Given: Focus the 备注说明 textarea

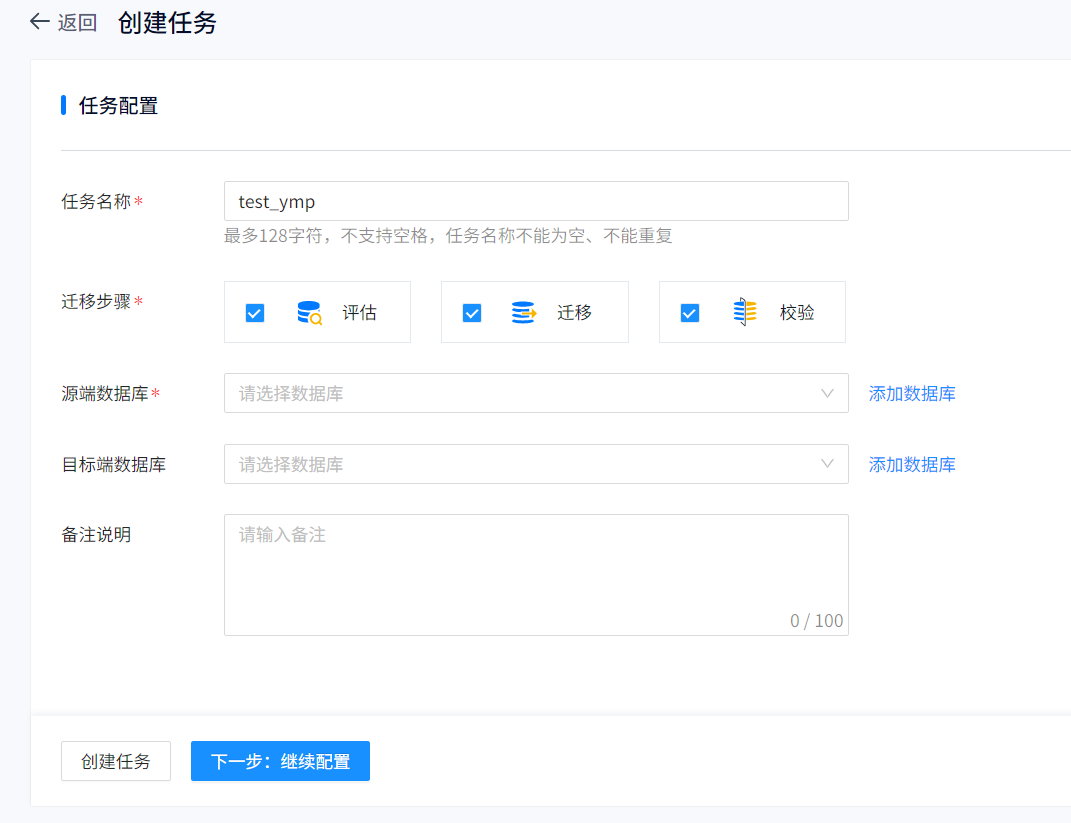Looking at the screenshot, I should (x=536, y=575).
